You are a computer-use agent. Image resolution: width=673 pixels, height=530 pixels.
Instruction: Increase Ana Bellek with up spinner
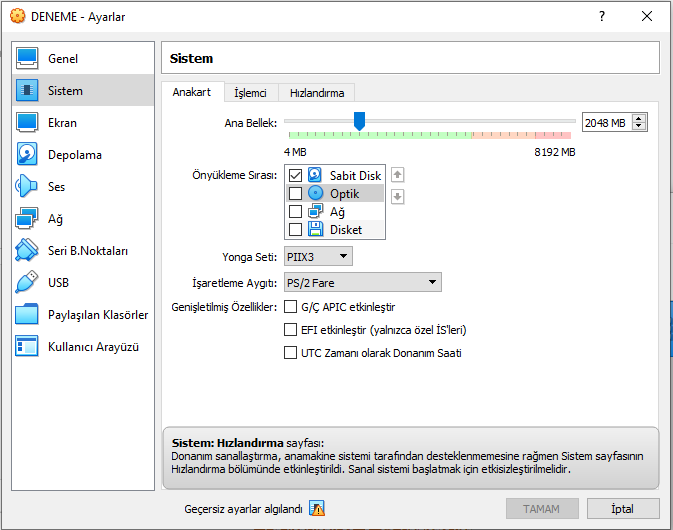[x=639, y=119]
